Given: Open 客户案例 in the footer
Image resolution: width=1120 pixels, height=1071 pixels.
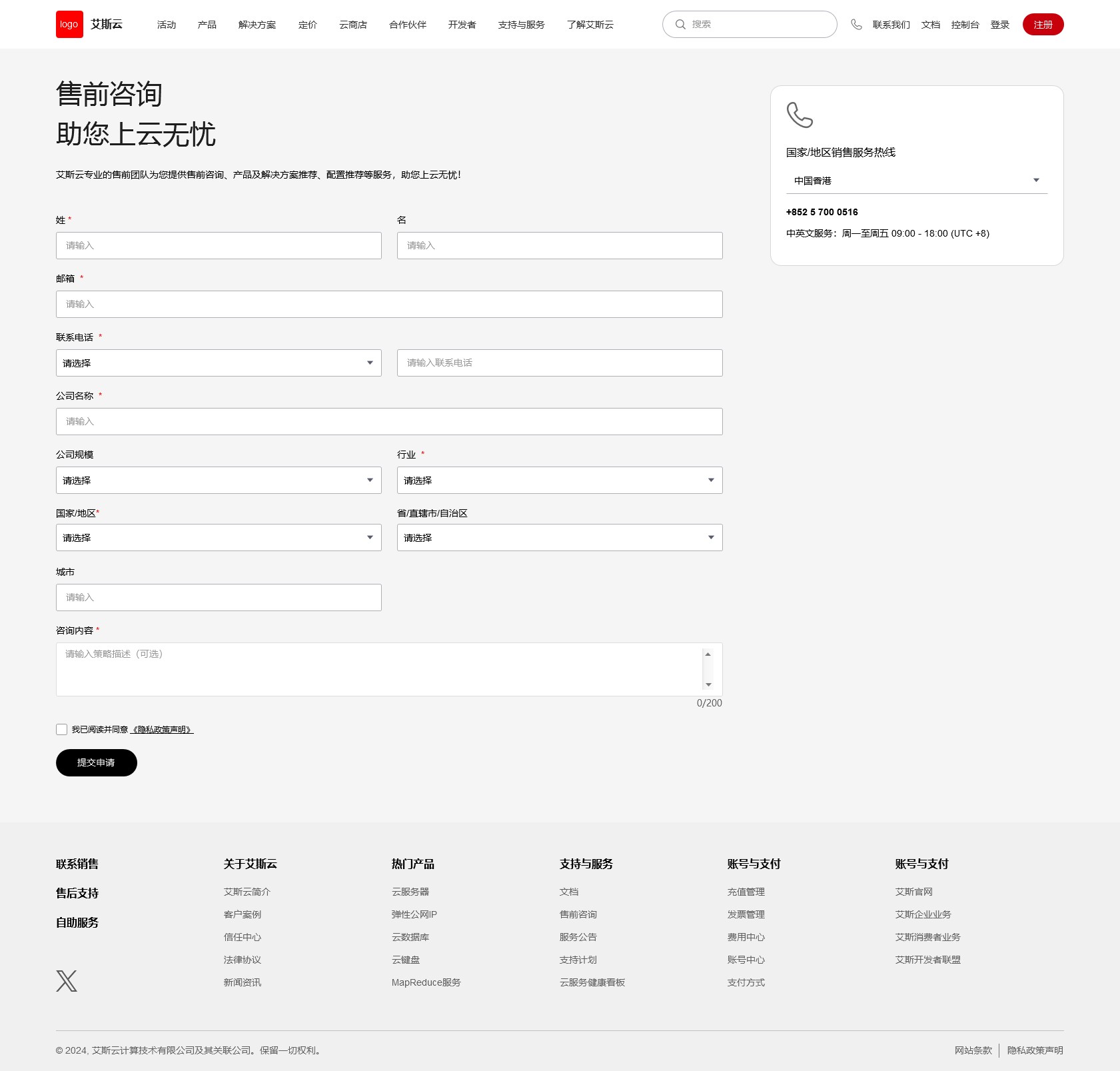Looking at the screenshot, I should (x=243, y=914).
